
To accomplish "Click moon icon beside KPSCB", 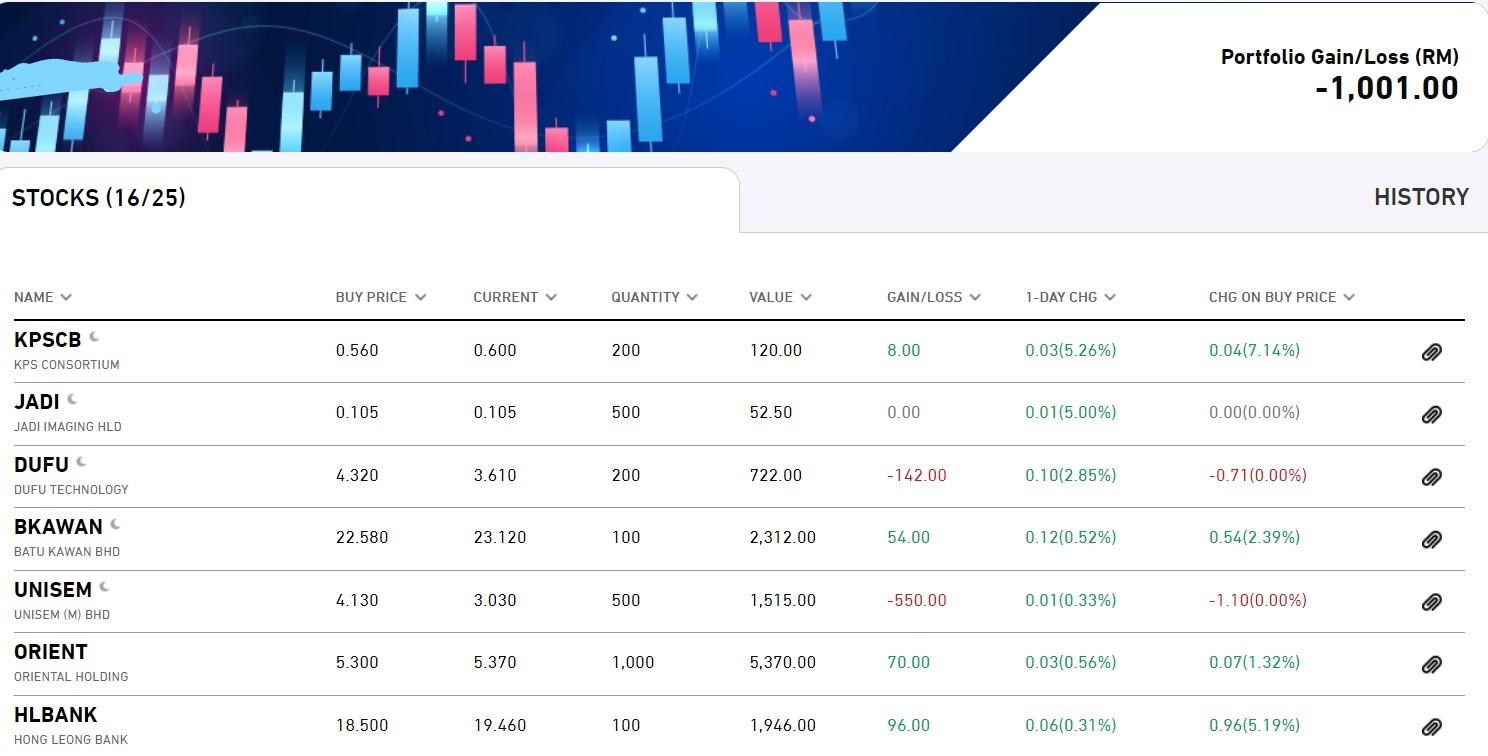I will tap(95, 337).
